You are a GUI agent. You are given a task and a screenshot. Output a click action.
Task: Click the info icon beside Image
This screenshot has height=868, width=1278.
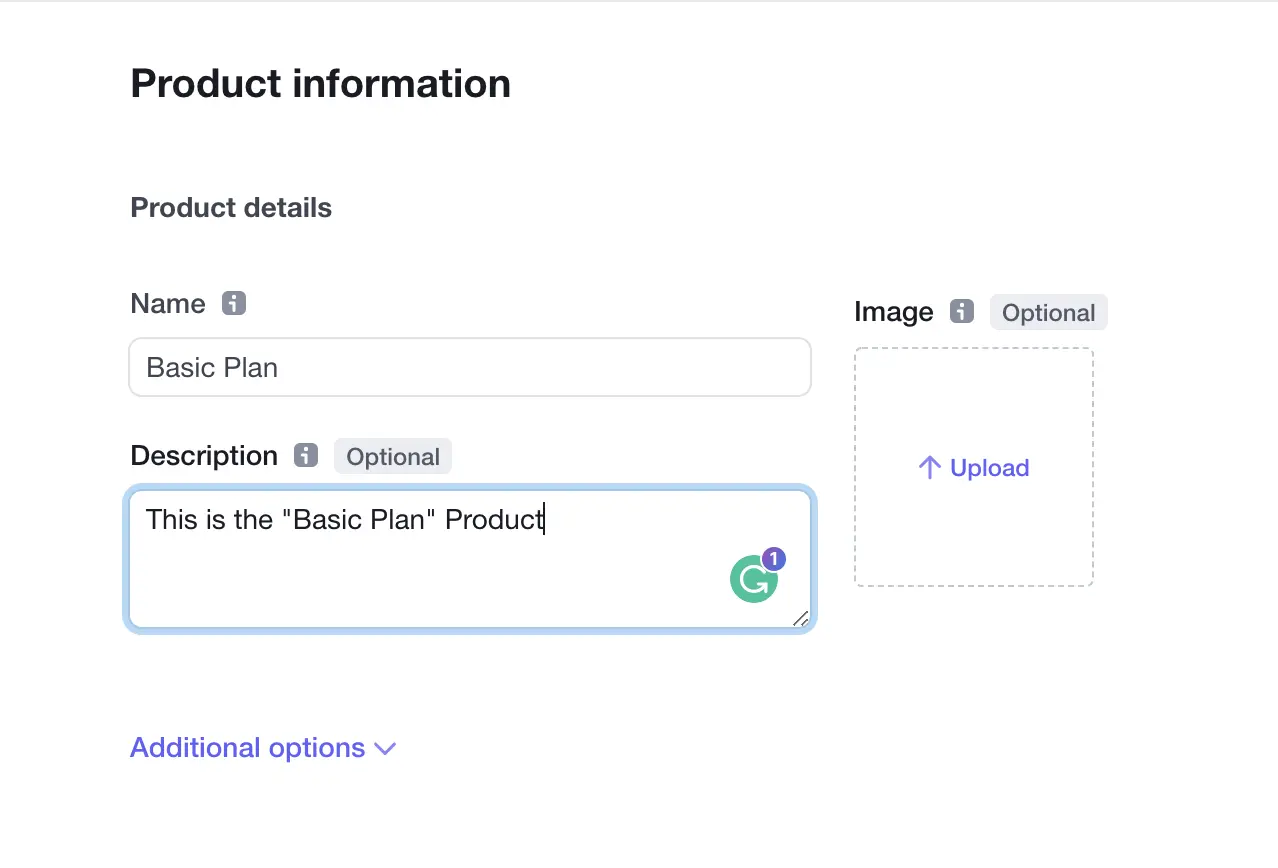point(962,311)
